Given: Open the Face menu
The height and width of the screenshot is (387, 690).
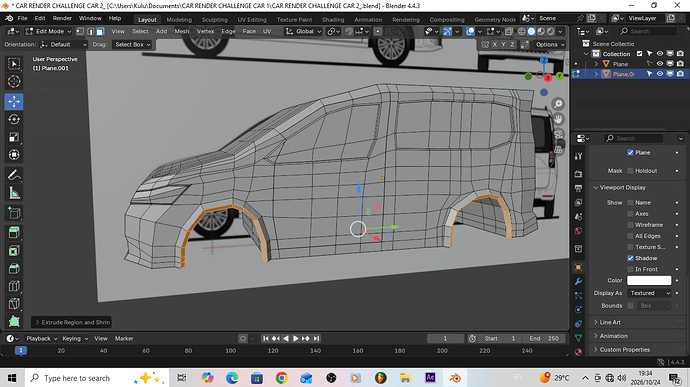Looking at the screenshot, I should click(x=249, y=31).
